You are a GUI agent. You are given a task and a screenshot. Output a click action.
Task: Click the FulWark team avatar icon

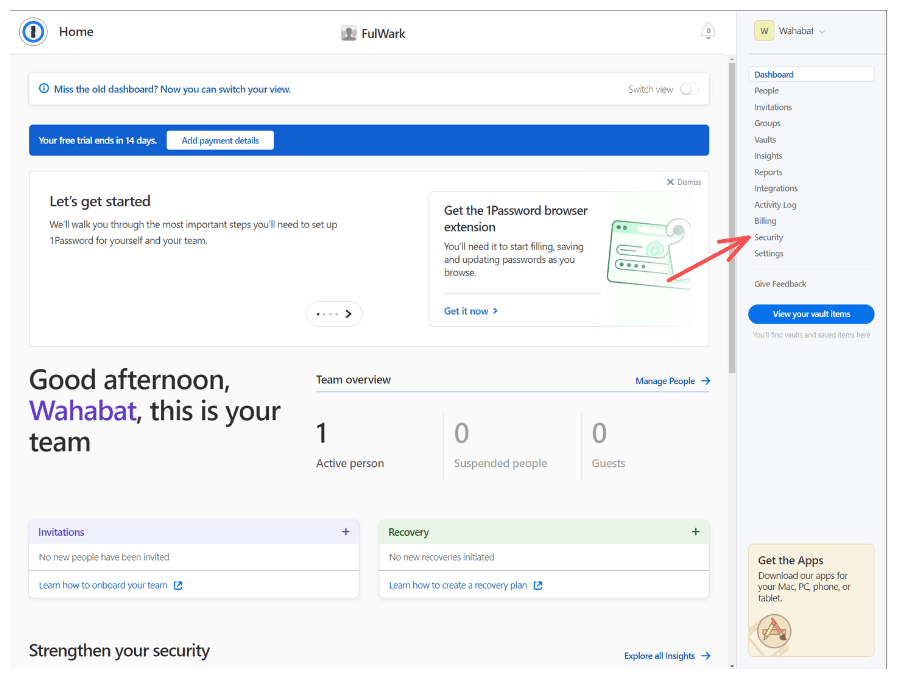pyautogui.click(x=349, y=33)
